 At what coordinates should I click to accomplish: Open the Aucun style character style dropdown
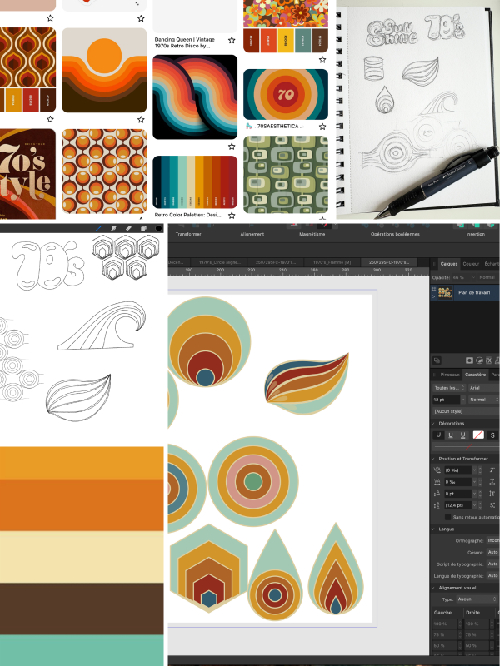point(465,411)
